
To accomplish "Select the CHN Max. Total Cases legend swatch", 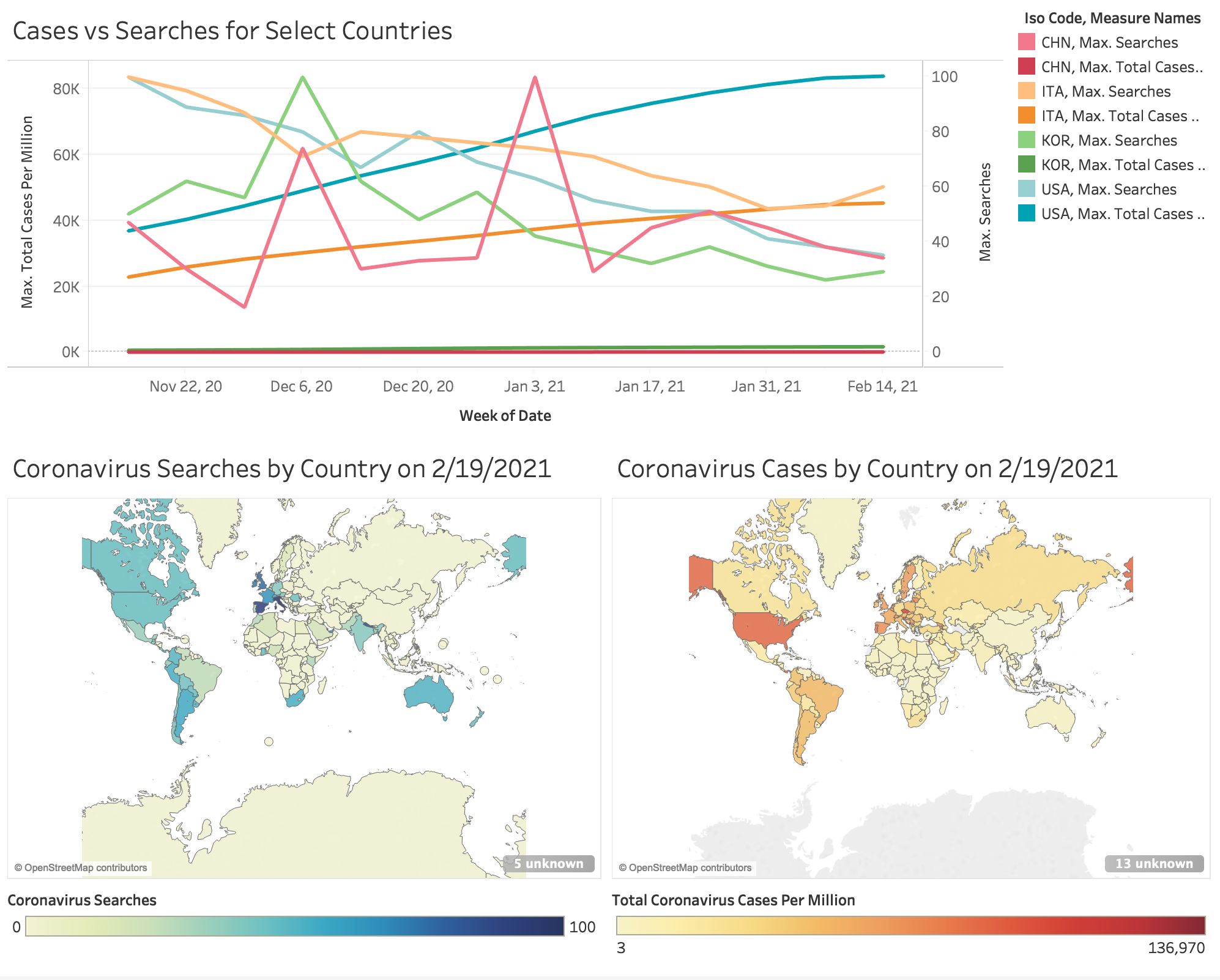I will (x=1027, y=67).
